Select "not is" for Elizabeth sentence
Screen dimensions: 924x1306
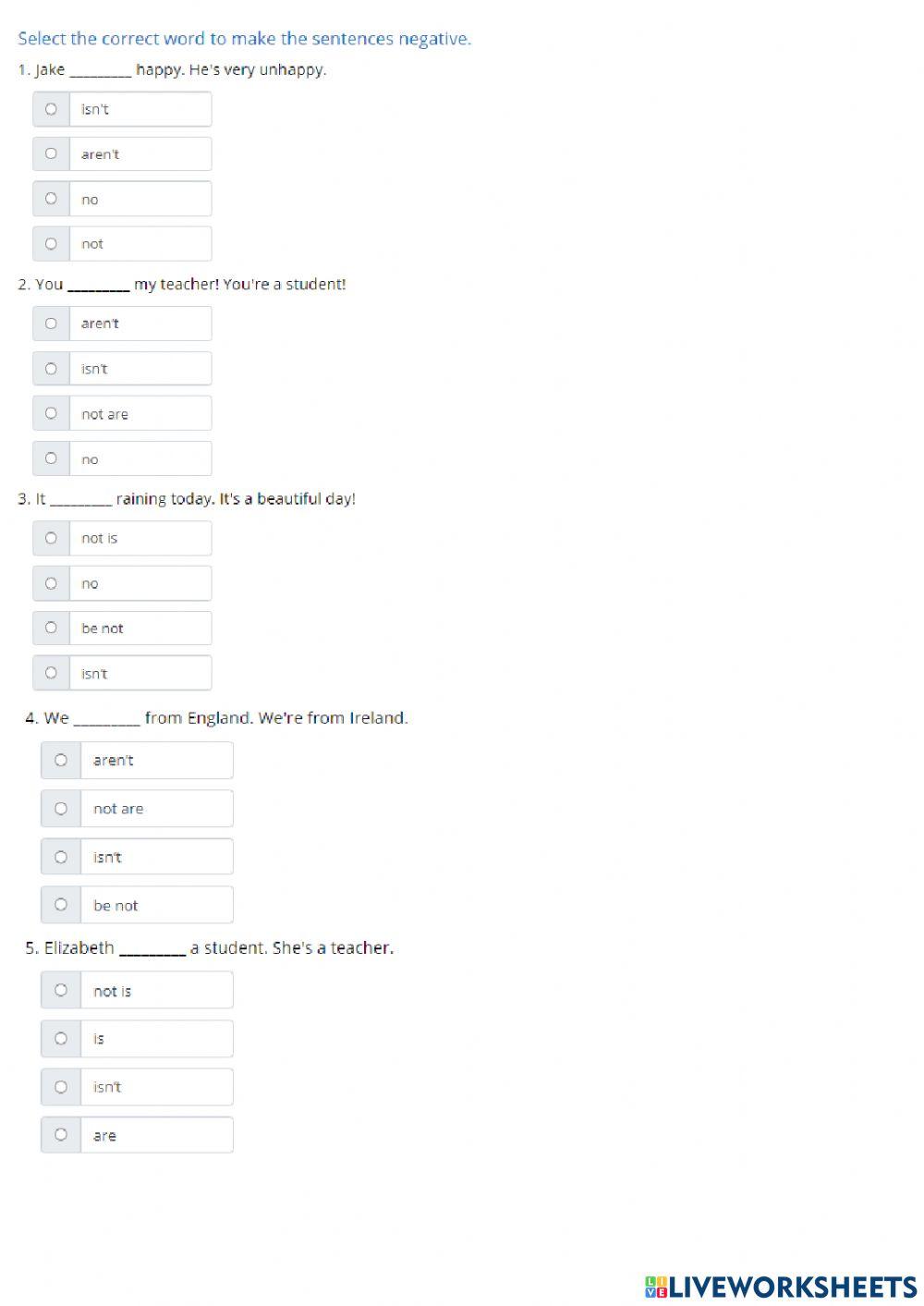tap(61, 990)
